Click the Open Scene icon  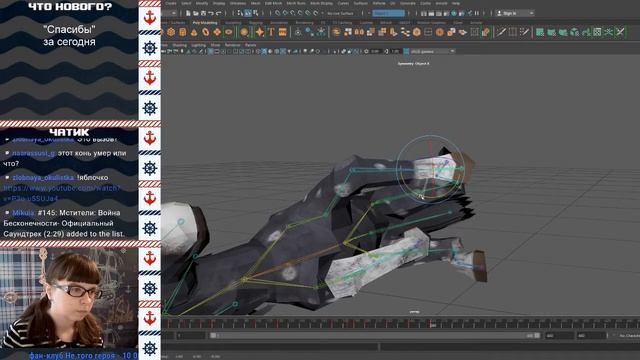[196, 13]
